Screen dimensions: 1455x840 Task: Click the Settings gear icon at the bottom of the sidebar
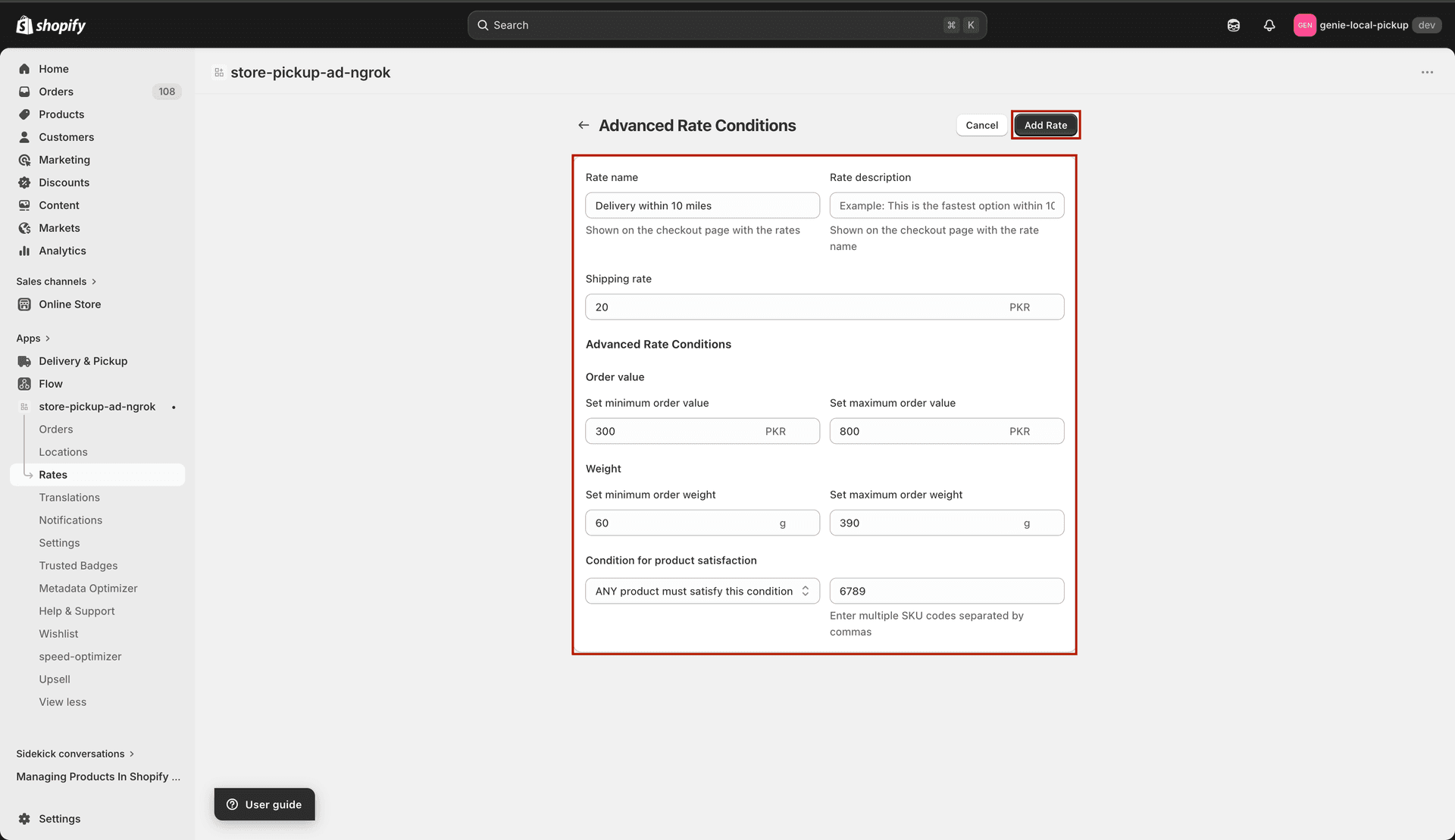[x=24, y=819]
